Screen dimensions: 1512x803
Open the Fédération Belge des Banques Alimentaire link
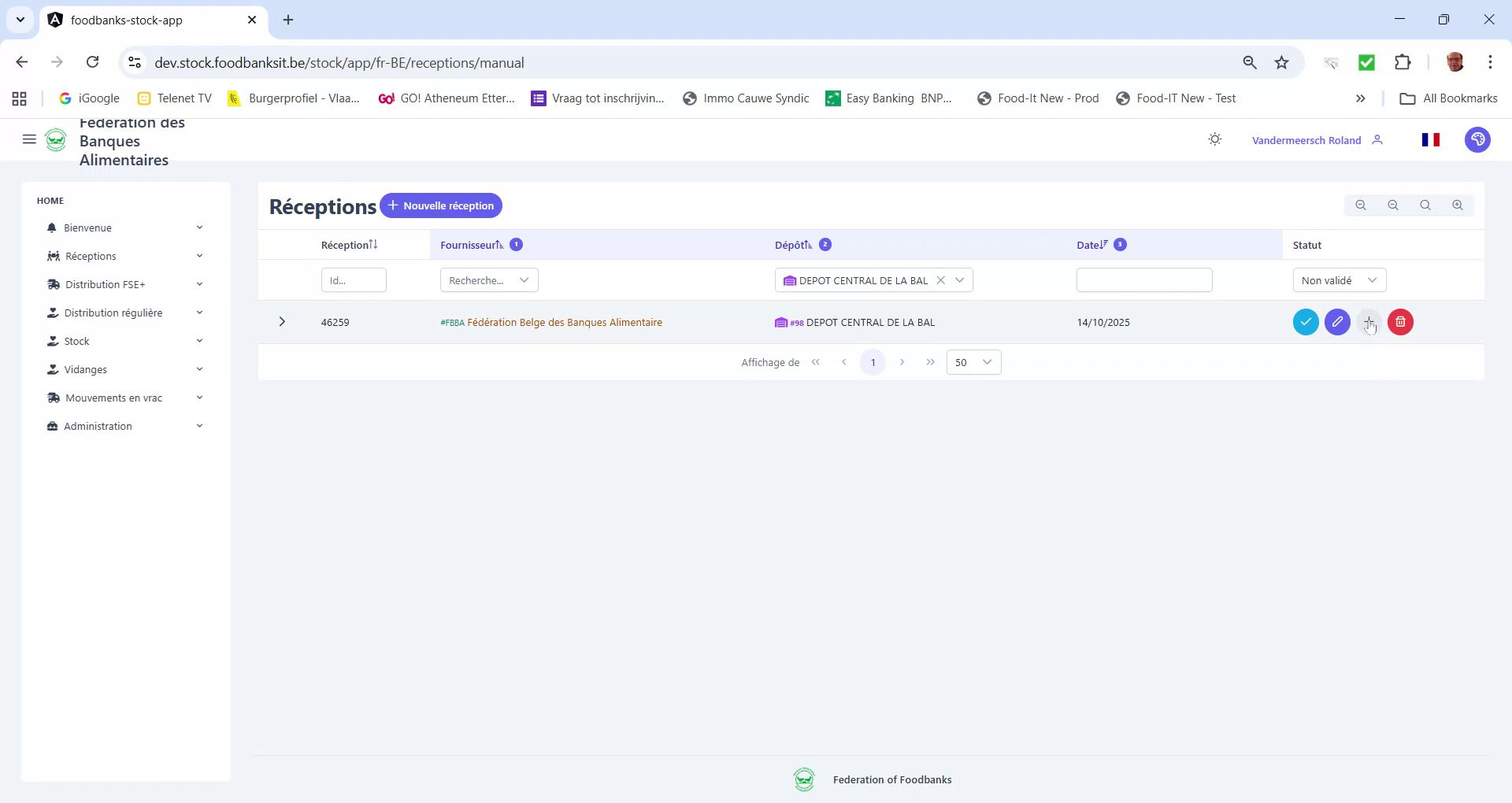[565, 322]
